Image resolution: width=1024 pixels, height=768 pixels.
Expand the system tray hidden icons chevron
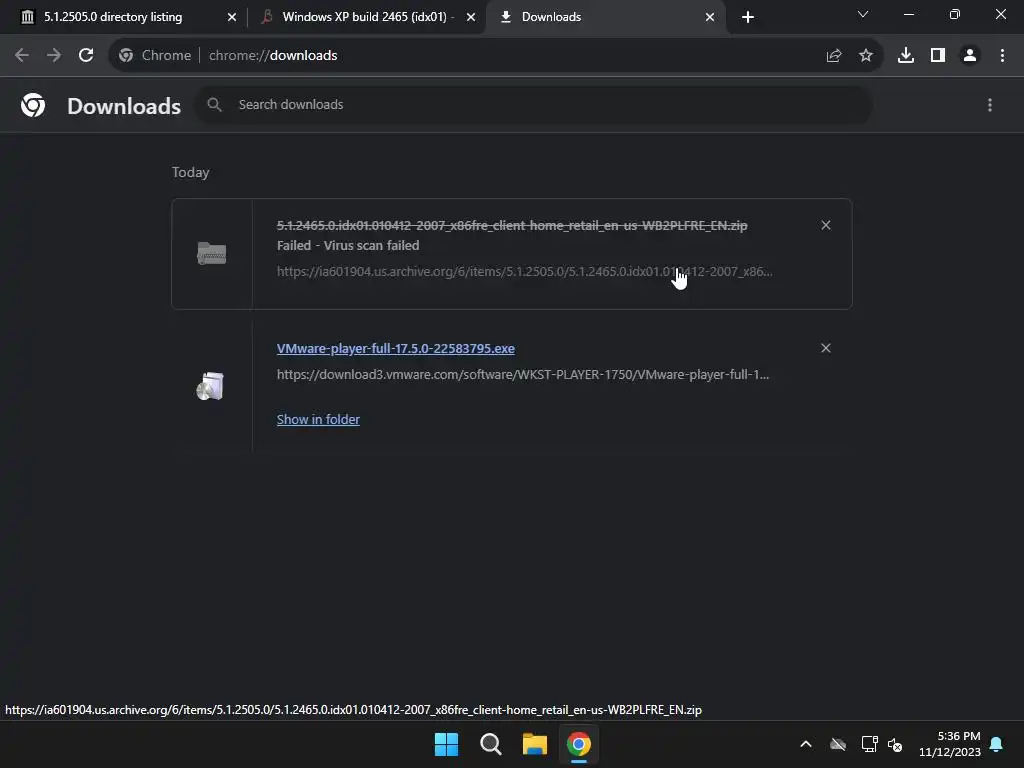click(806, 744)
